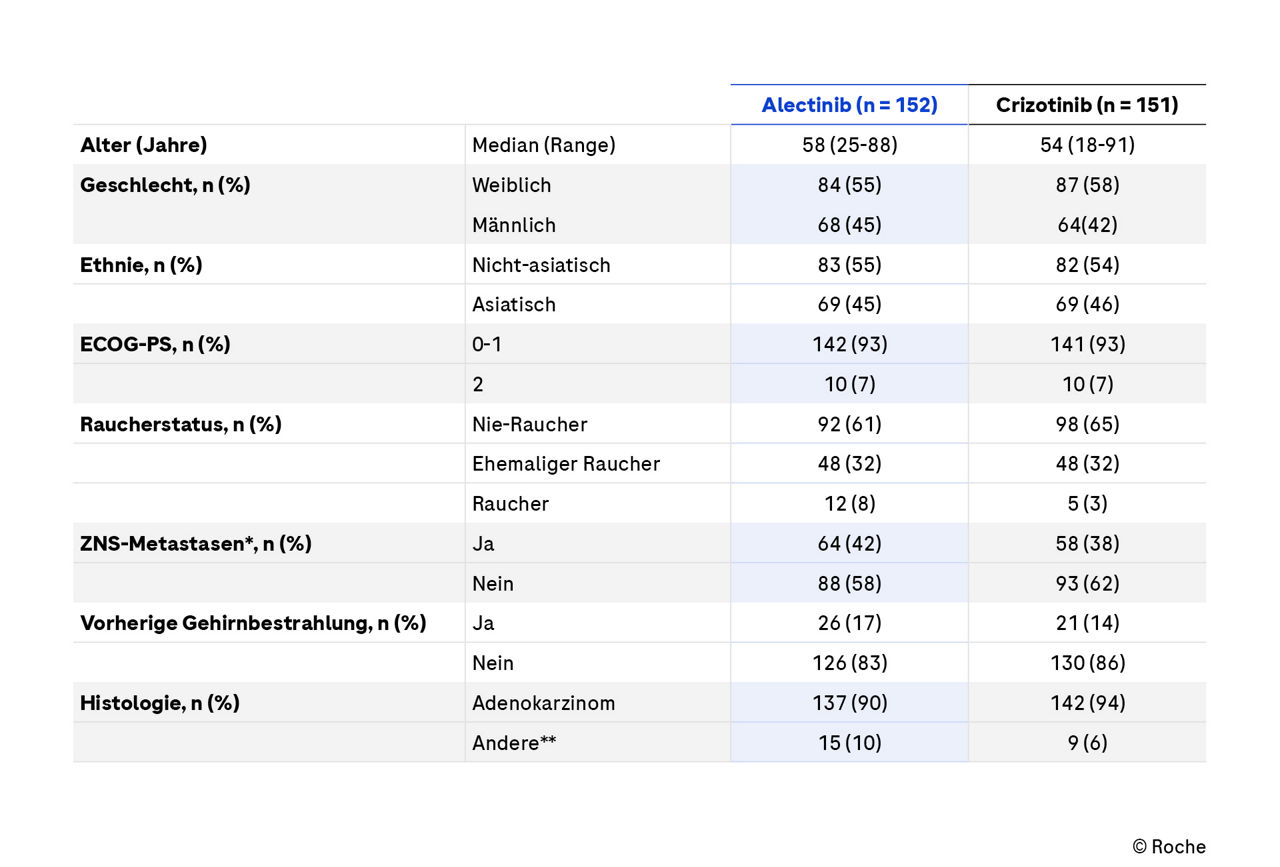This screenshot has height=867, width=1280.
Task: Click the 'Crizotinib (n = 151)' column header
Action: 1087,105
